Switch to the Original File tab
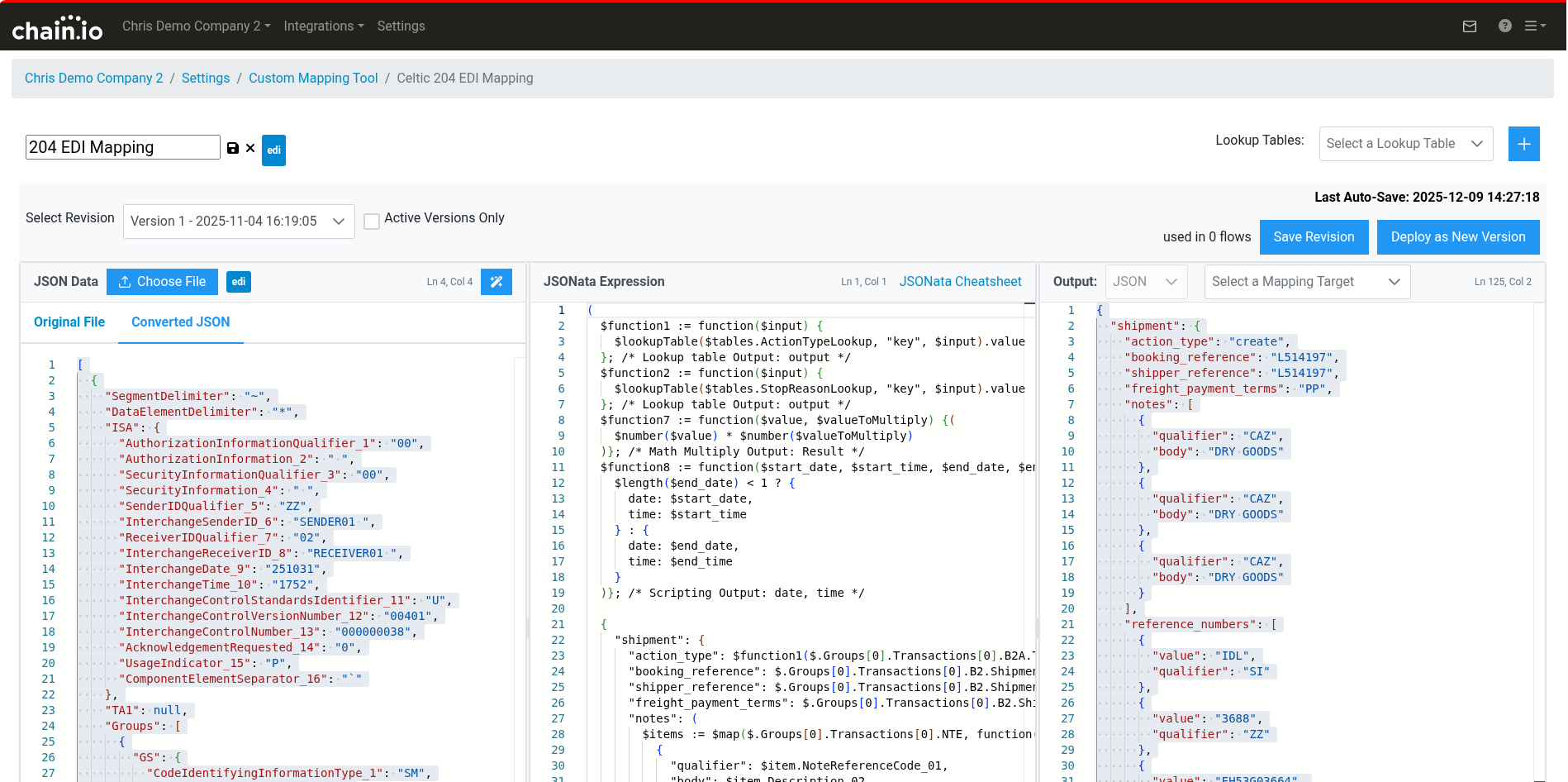 69,322
